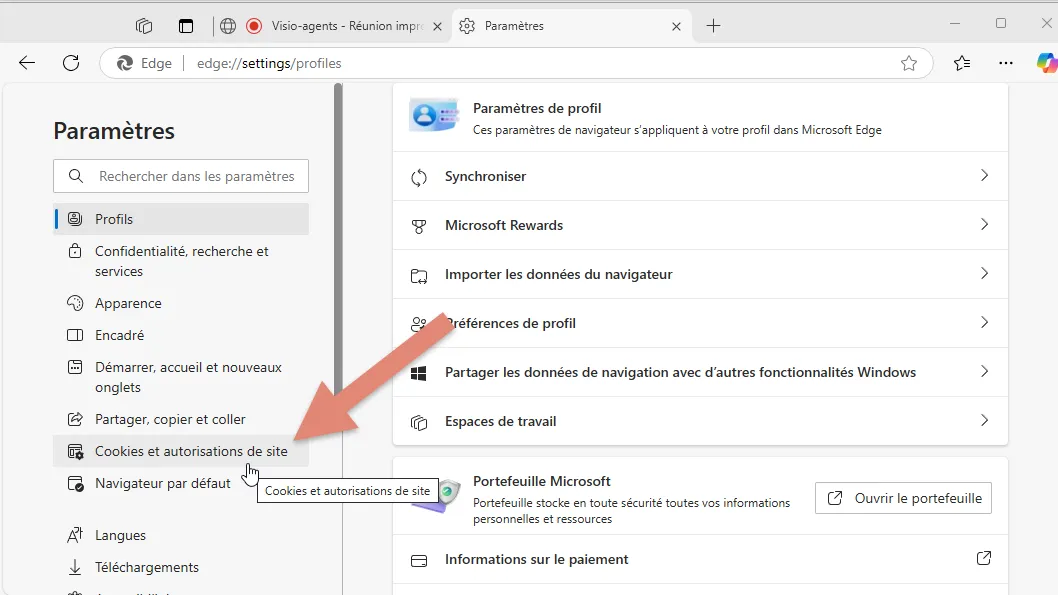Expand Préférences de profil with its chevron
1058x595 pixels.
[984, 322]
